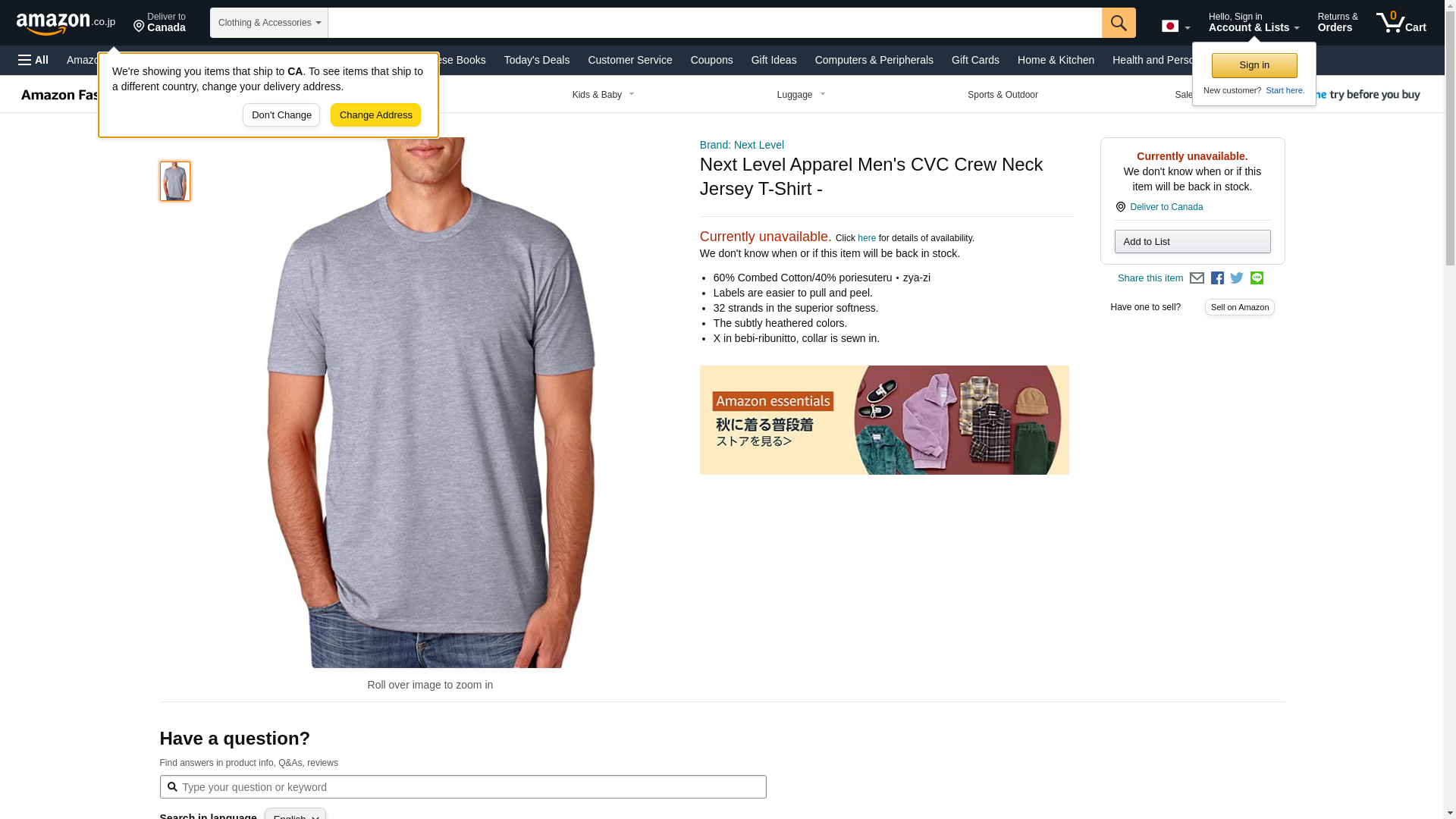Image resolution: width=1456 pixels, height=819 pixels.
Task: Share this item via email icon
Action: pos(1197,278)
